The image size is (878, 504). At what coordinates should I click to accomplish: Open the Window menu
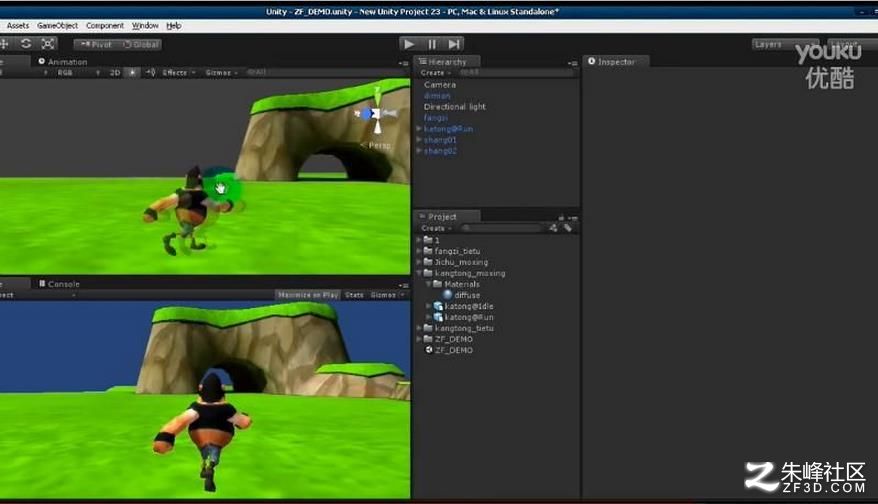click(145, 26)
